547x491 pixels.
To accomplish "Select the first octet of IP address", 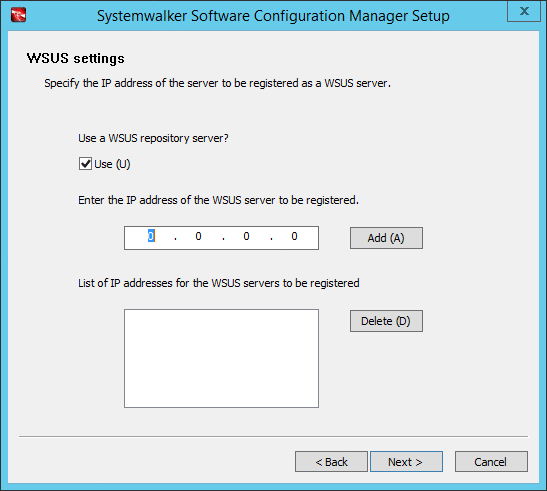I will coord(151,236).
